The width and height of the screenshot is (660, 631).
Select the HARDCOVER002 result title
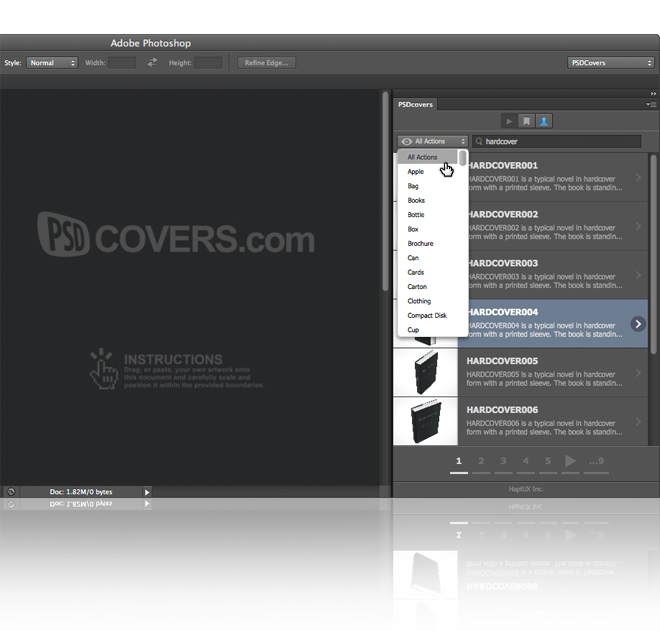click(x=503, y=214)
